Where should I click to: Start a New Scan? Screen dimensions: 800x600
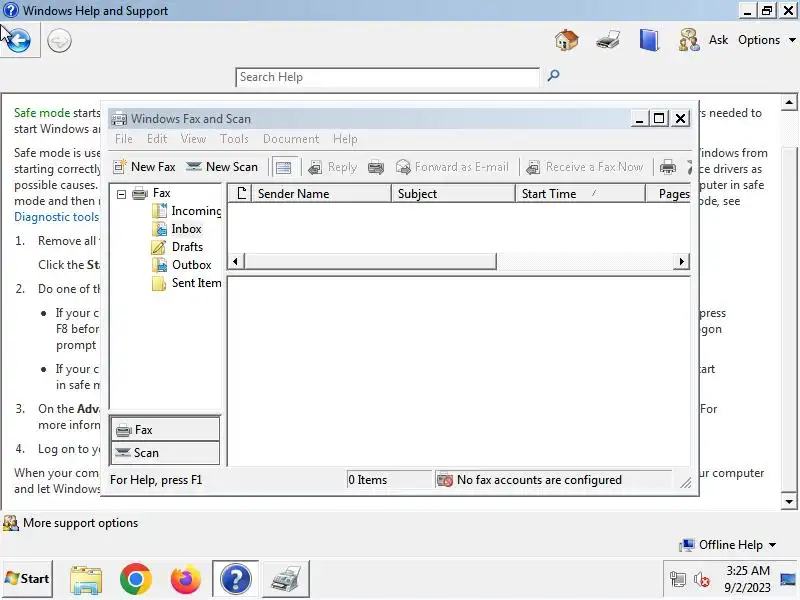tap(222, 167)
